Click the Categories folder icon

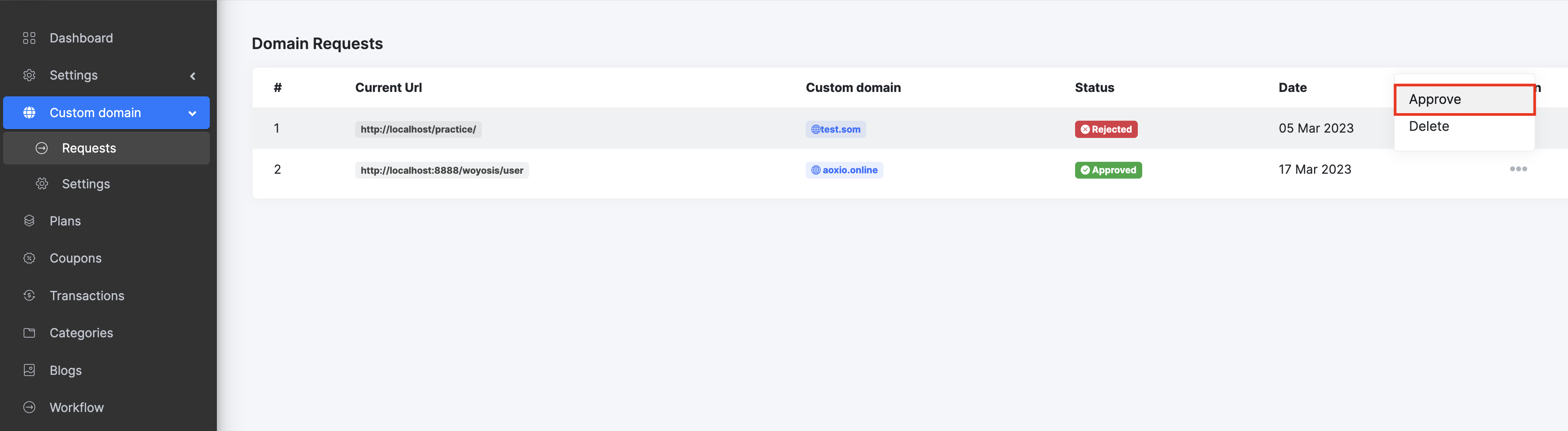tap(29, 333)
